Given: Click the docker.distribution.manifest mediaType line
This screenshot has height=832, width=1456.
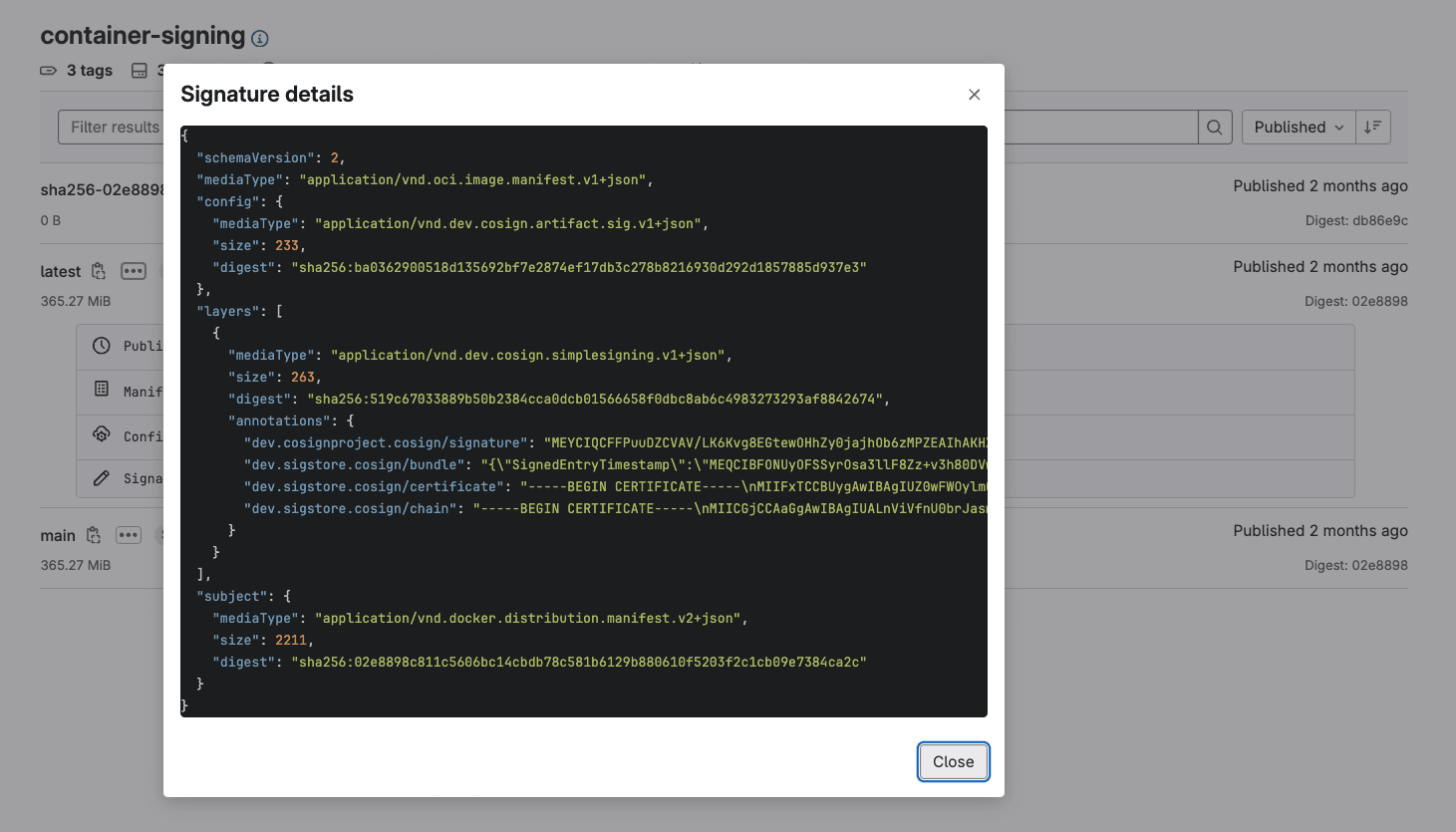Looking at the screenshot, I should pyautogui.click(x=480, y=618).
